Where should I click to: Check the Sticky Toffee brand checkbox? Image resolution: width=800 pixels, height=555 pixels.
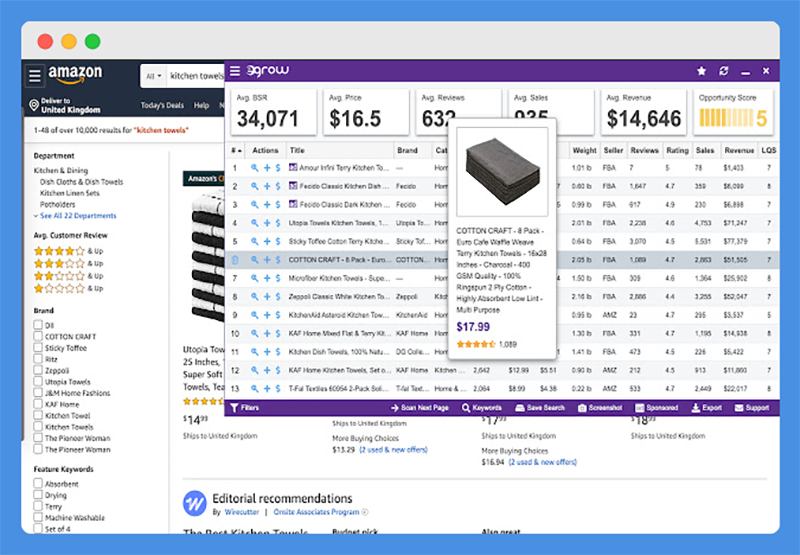pyautogui.click(x=38, y=347)
